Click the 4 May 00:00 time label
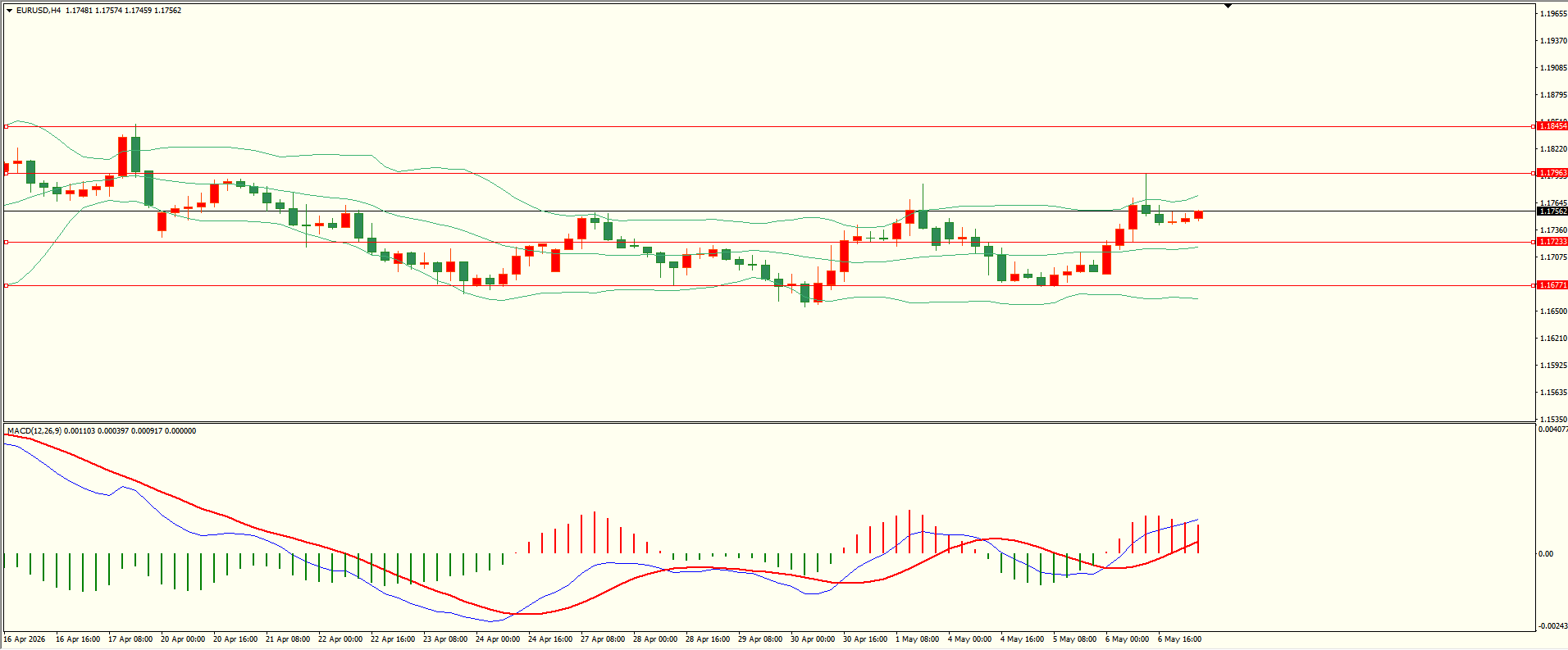Viewport: 1568px width, 650px height. click(x=970, y=639)
